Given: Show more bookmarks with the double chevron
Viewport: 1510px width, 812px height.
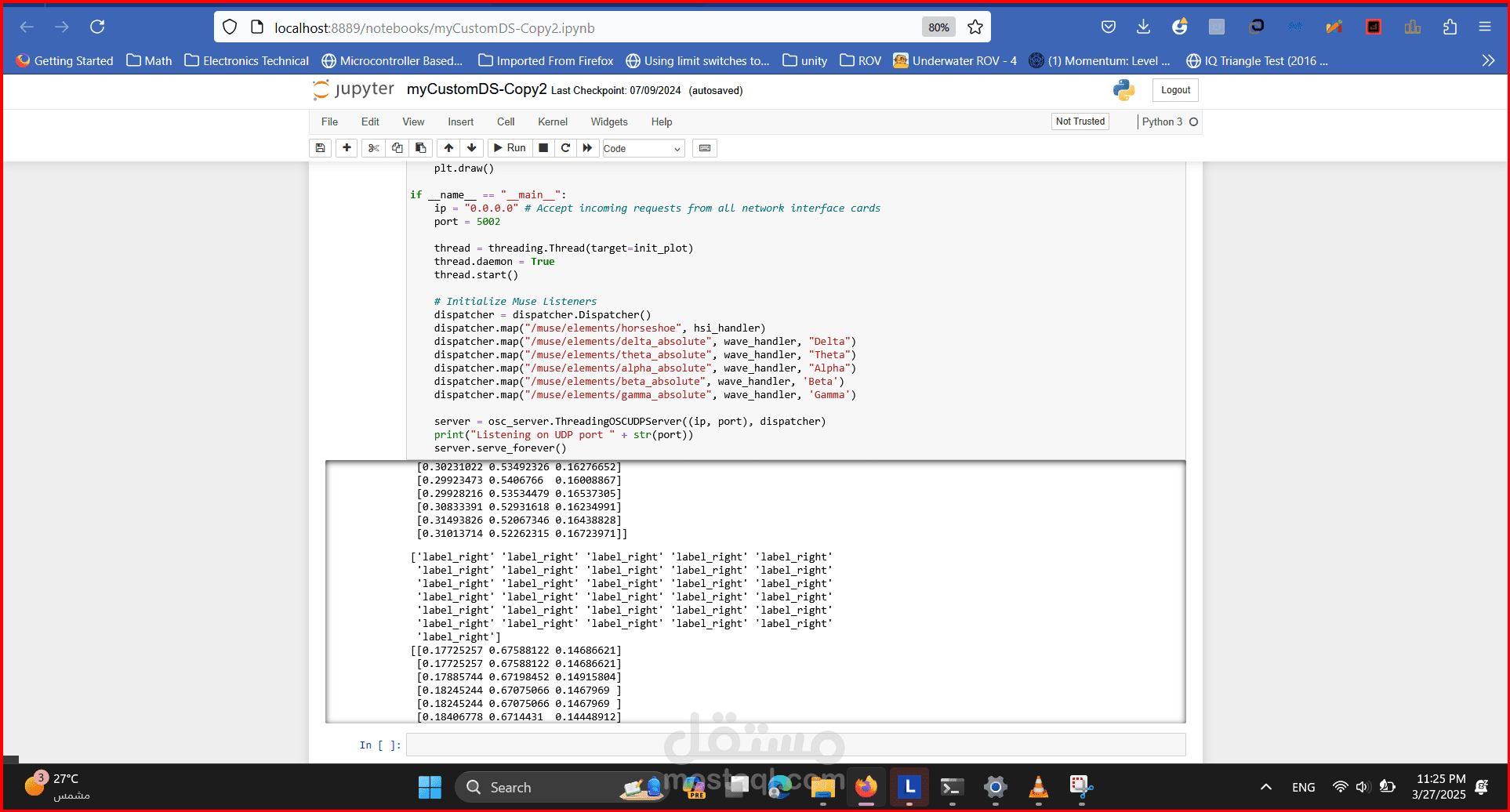Looking at the screenshot, I should (1488, 60).
